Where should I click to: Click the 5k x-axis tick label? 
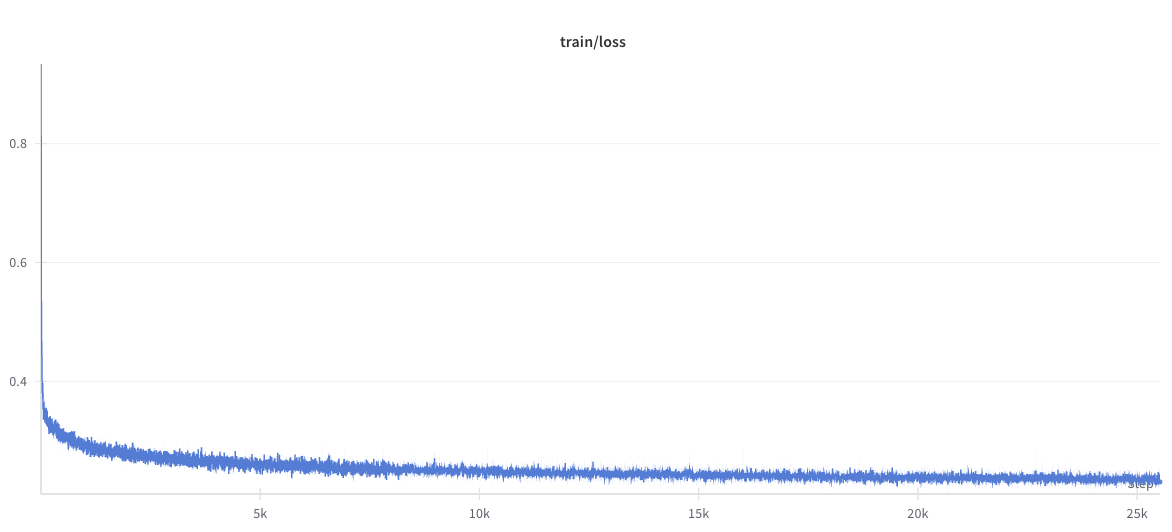pyautogui.click(x=259, y=514)
